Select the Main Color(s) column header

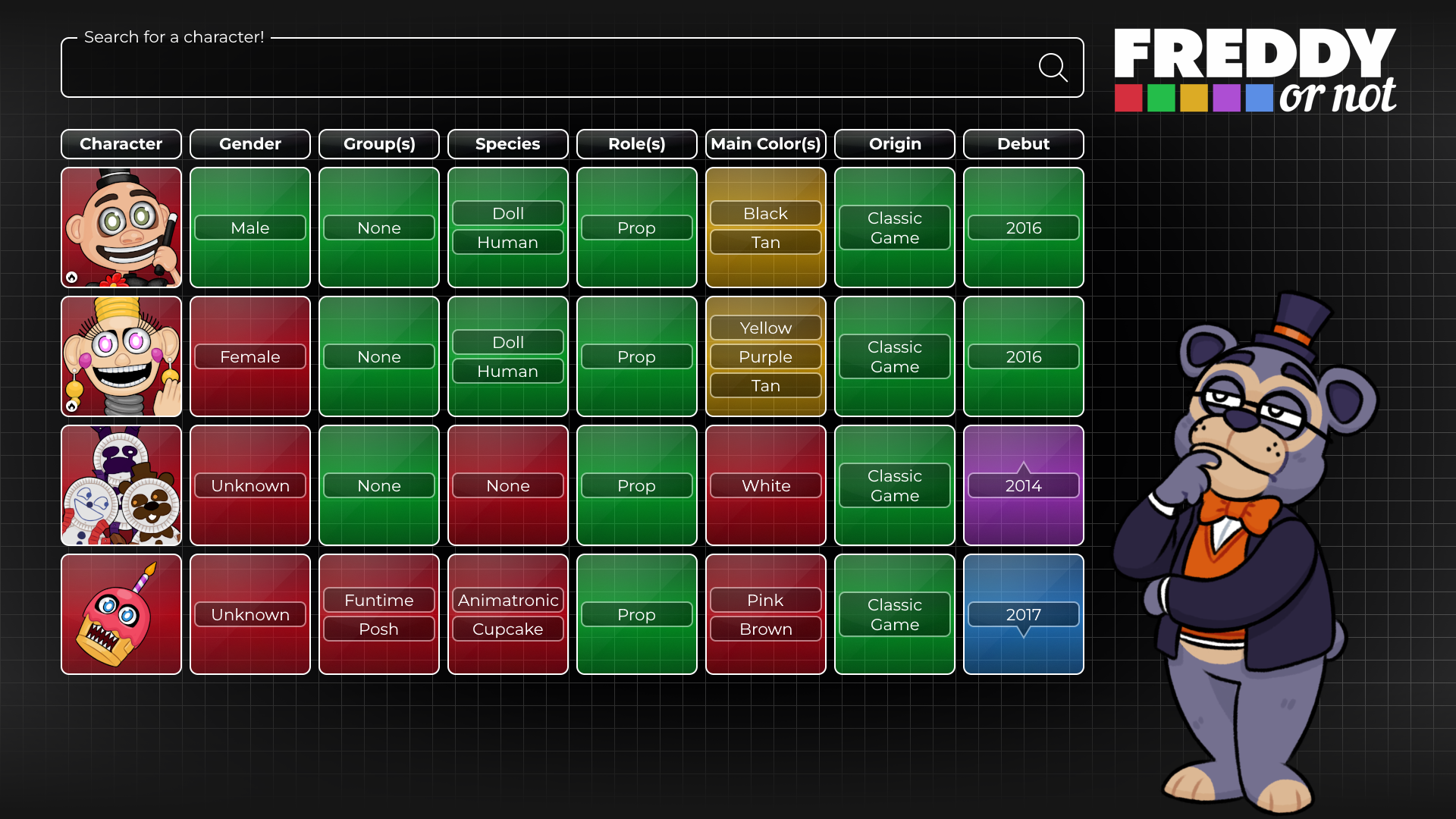pos(766,144)
